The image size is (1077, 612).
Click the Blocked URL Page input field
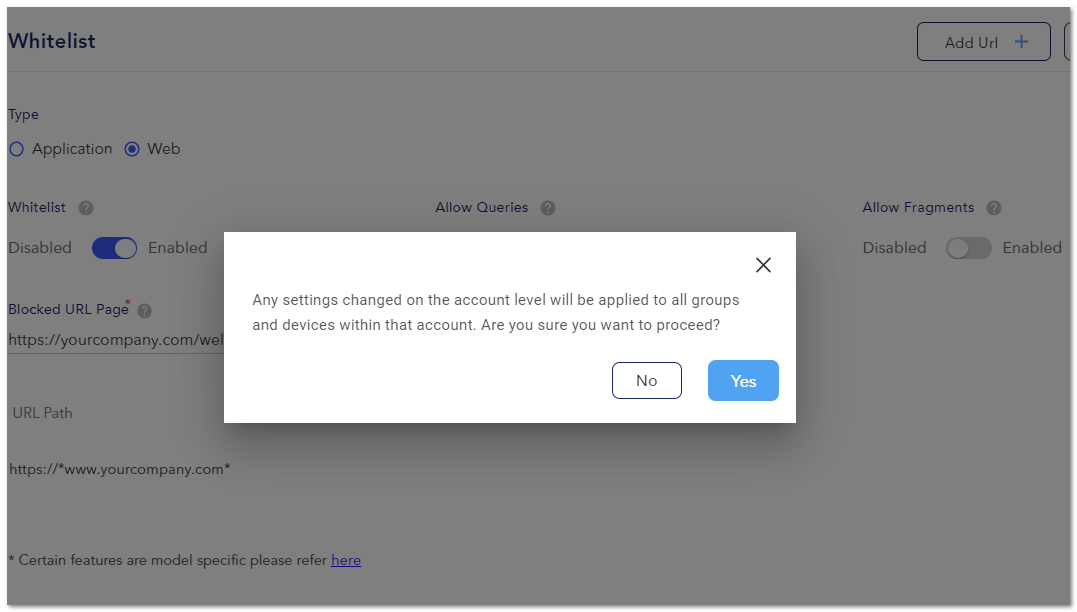(115, 340)
